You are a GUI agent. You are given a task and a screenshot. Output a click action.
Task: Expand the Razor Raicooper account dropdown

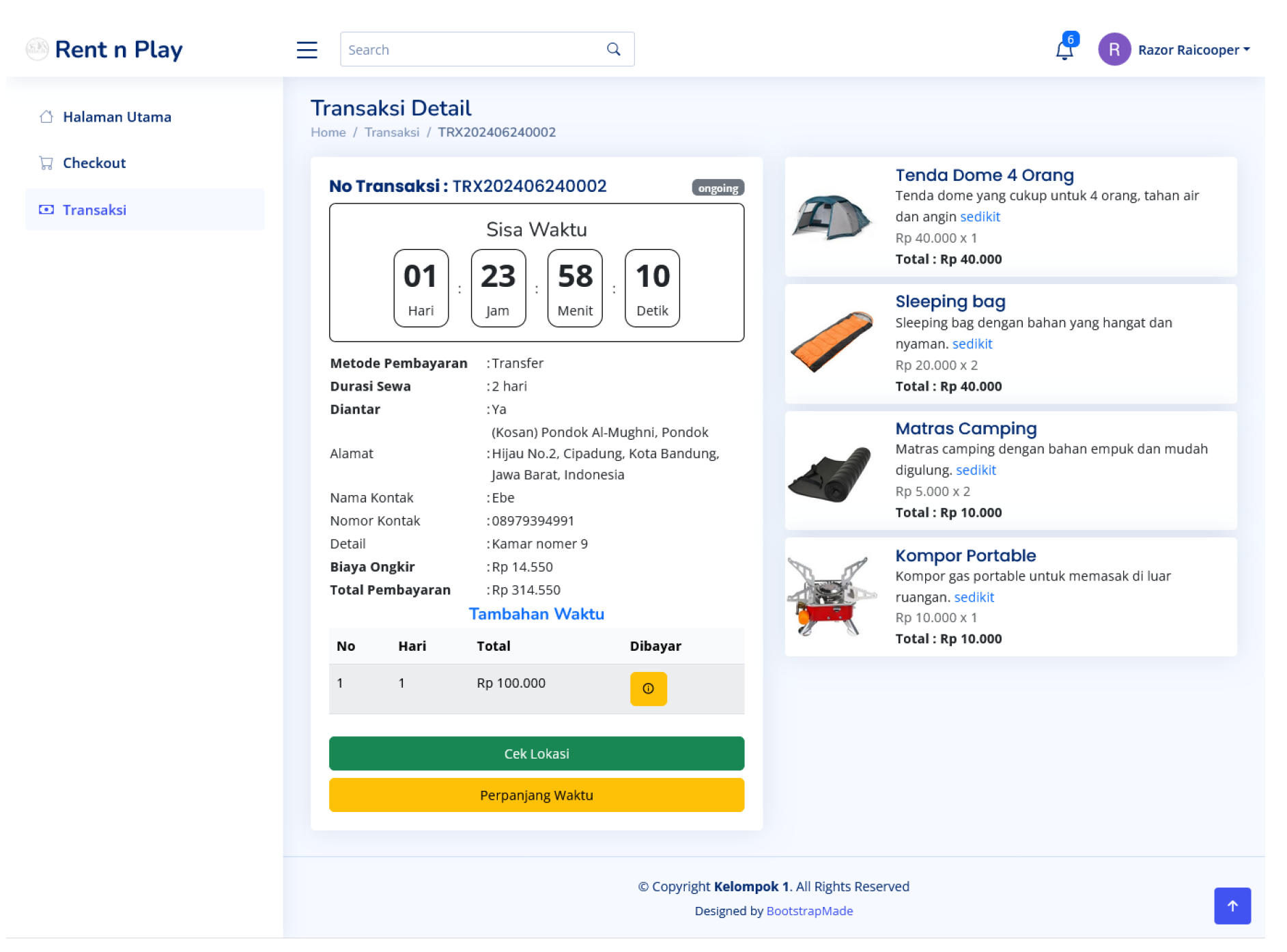click(1193, 50)
